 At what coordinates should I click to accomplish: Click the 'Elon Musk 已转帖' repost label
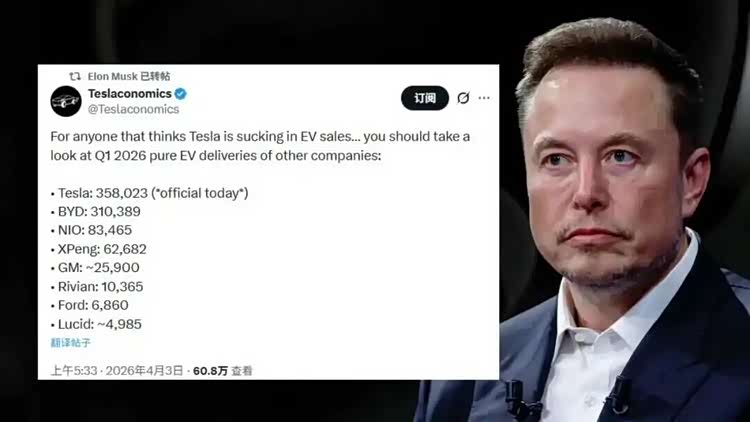129,77
